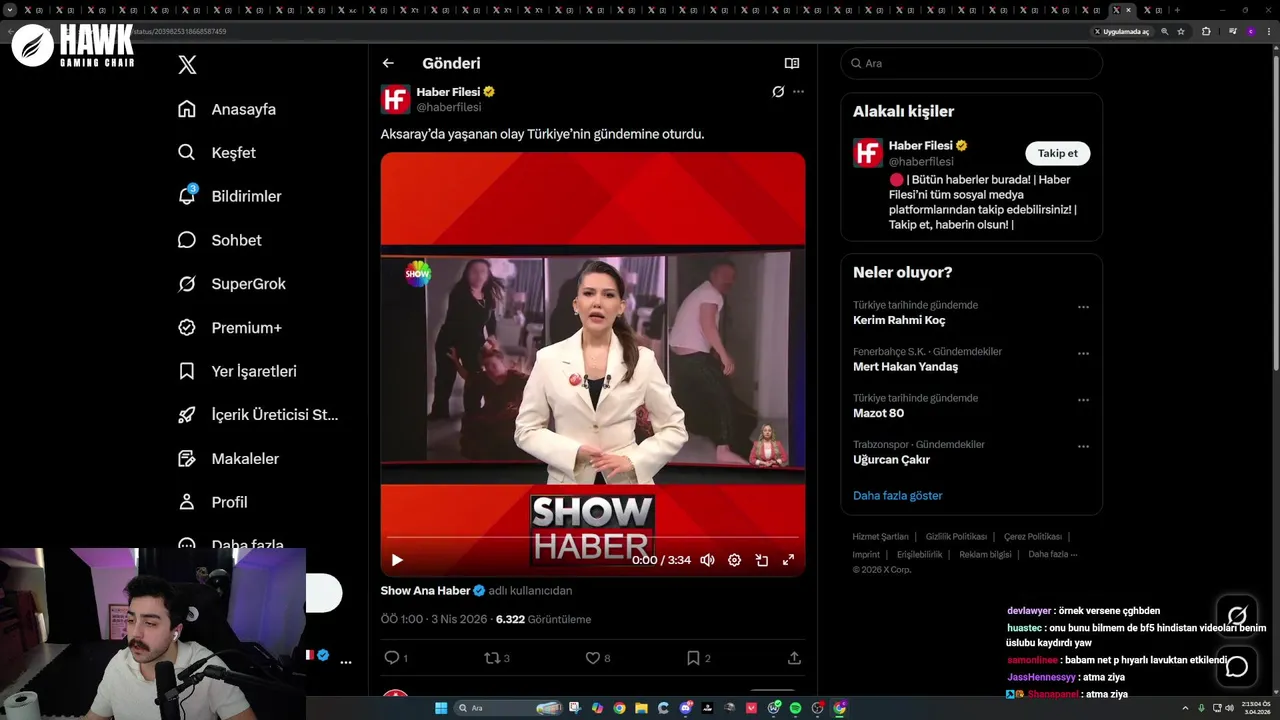The width and height of the screenshot is (1280, 720).
Task: Click Windows taskbar search box
Action: (x=507, y=708)
